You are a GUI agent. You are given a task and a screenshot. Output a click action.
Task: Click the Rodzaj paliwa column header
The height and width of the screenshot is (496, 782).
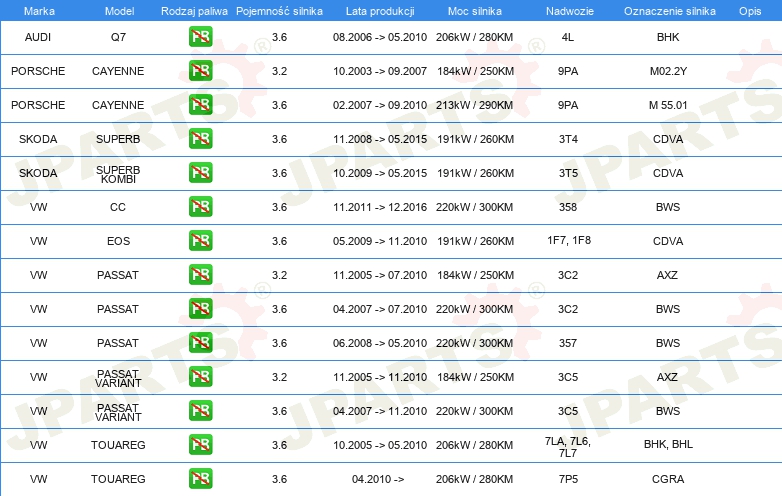(194, 11)
